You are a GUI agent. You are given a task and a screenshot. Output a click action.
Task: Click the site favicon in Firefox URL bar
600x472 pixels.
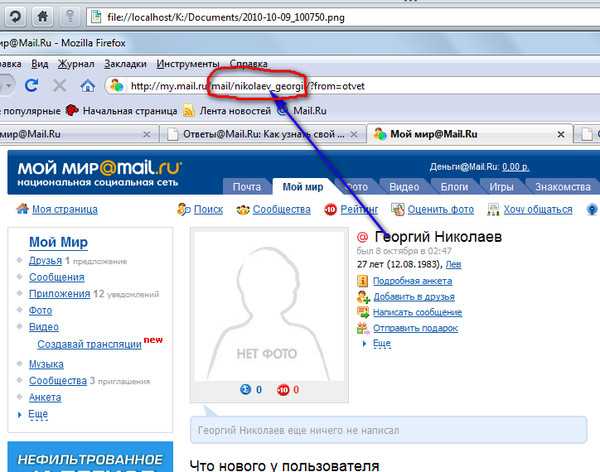[117, 86]
